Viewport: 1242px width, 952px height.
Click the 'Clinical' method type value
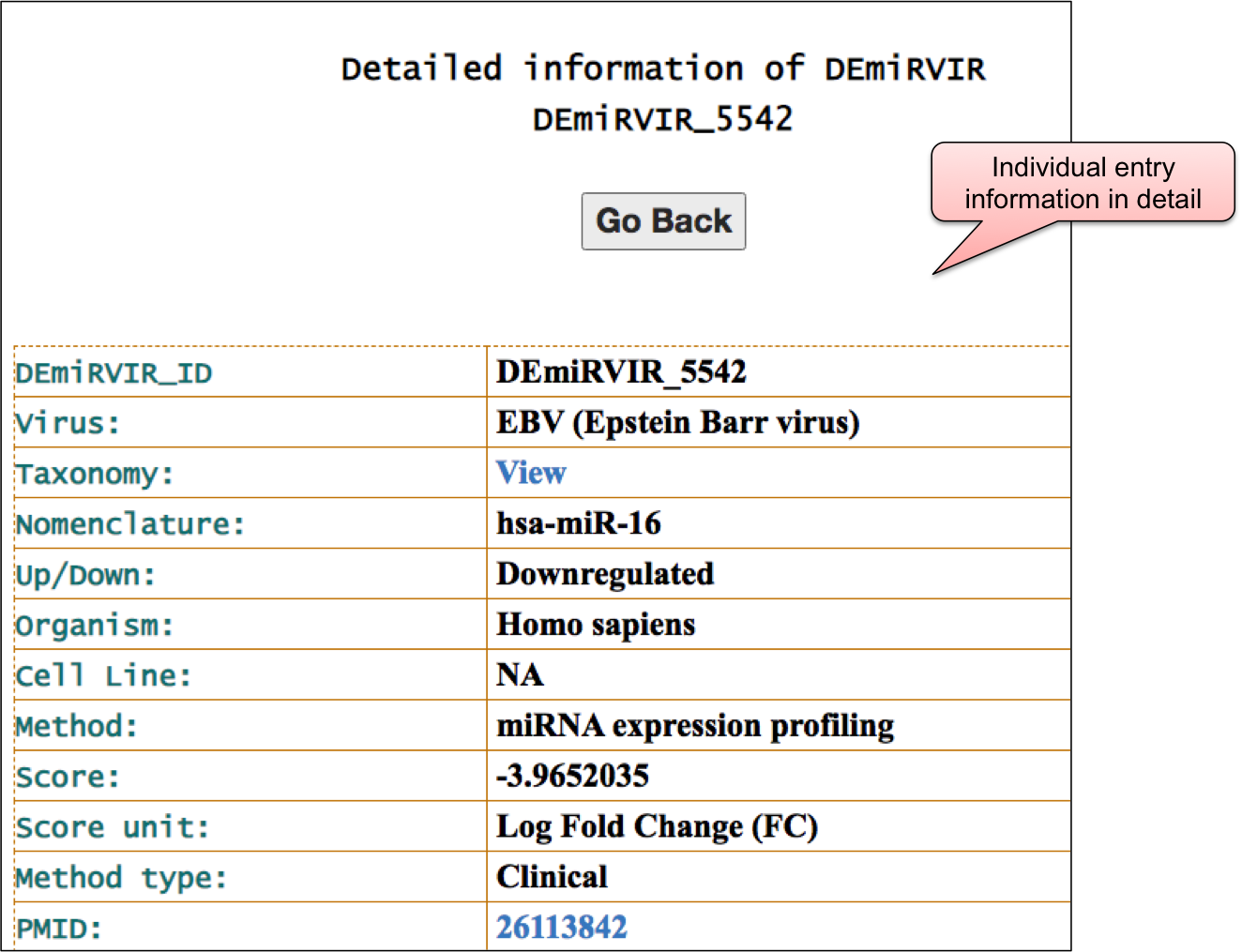coord(552,877)
